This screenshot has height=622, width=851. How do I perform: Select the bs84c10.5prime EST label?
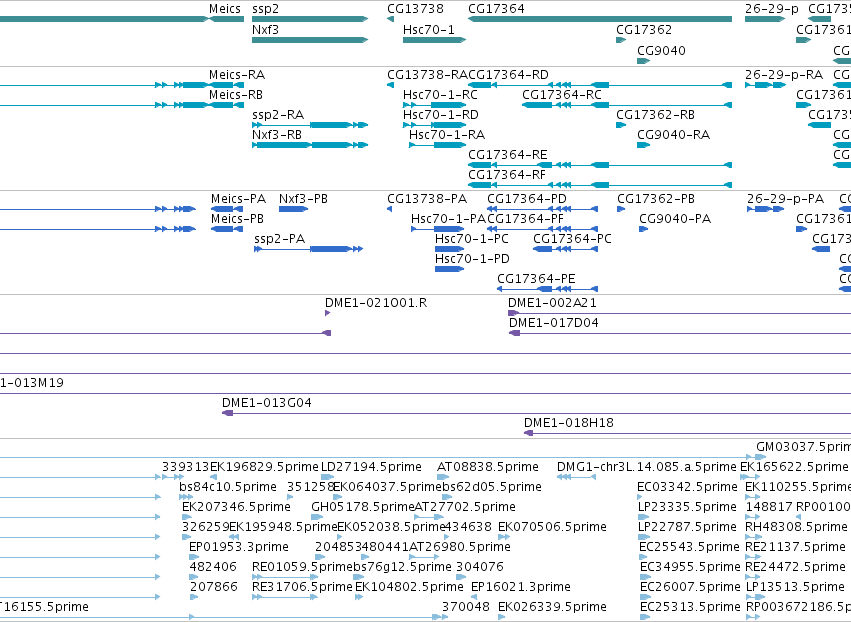tap(227, 487)
